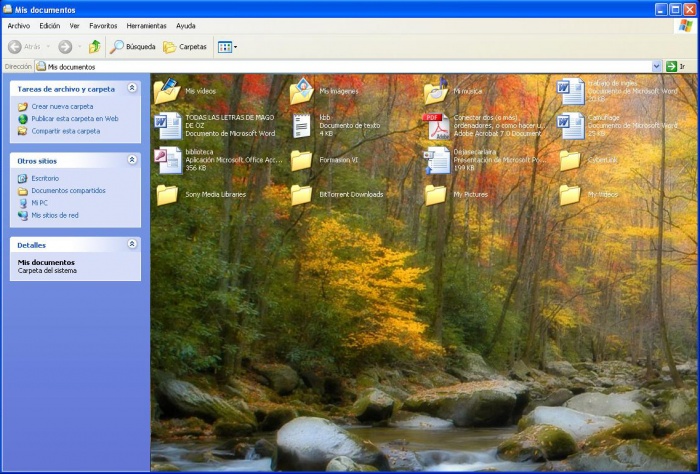This screenshot has width=700, height=474.
Task: Click the file name text 'Camuflage'
Action: tap(604, 117)
